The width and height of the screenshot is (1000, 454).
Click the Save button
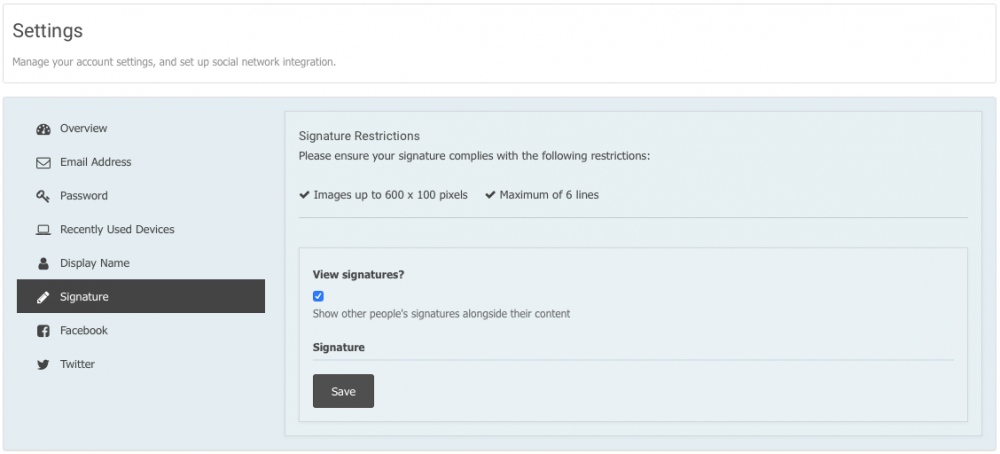(x=343, y=391)
